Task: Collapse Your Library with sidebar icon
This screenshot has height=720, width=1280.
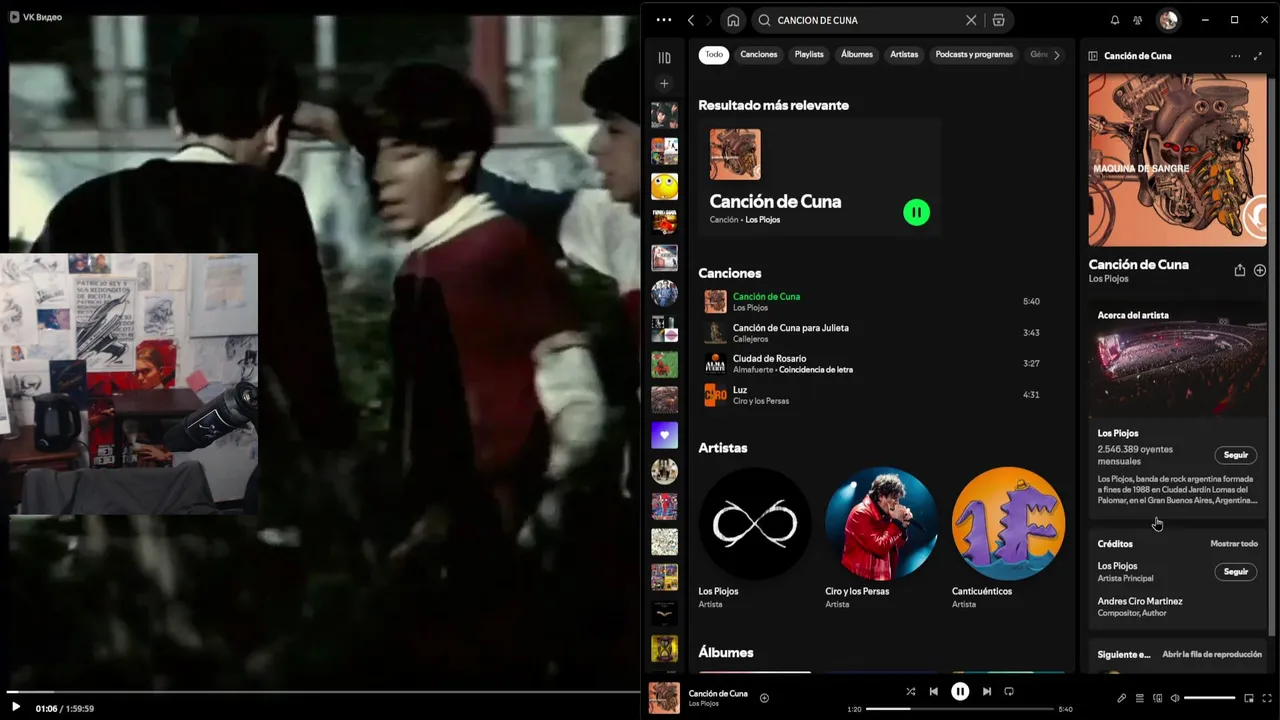Action: coord(664,58)
